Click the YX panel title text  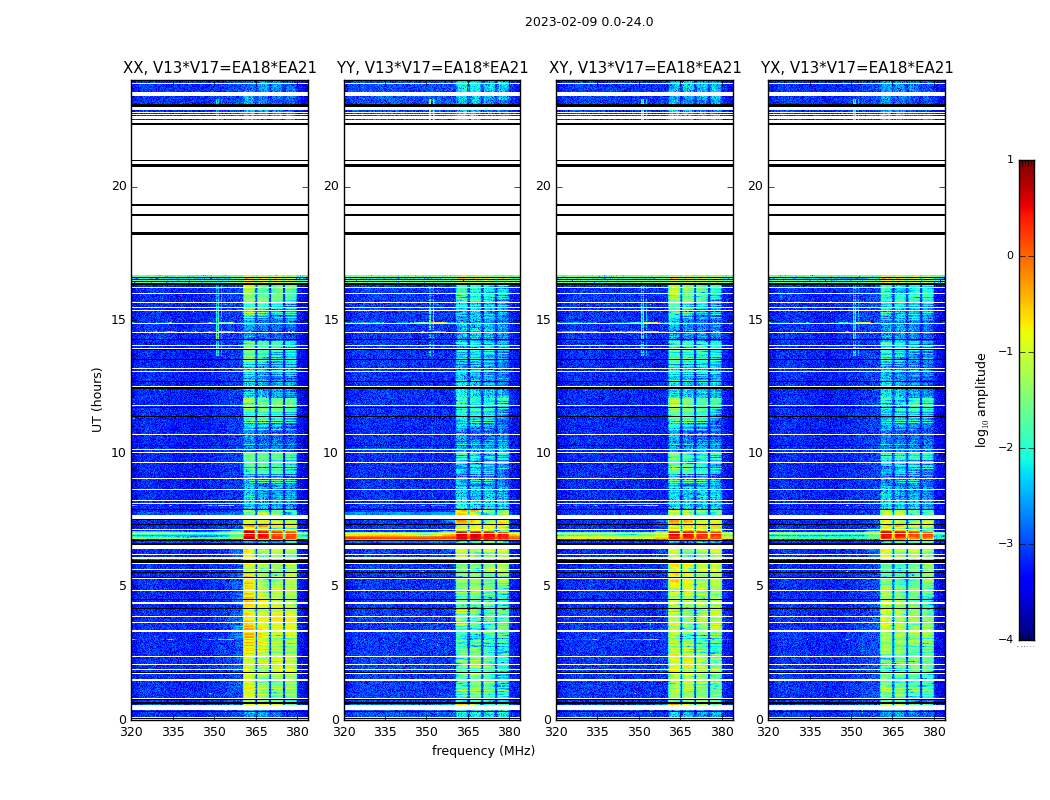[x=857, y=68]
